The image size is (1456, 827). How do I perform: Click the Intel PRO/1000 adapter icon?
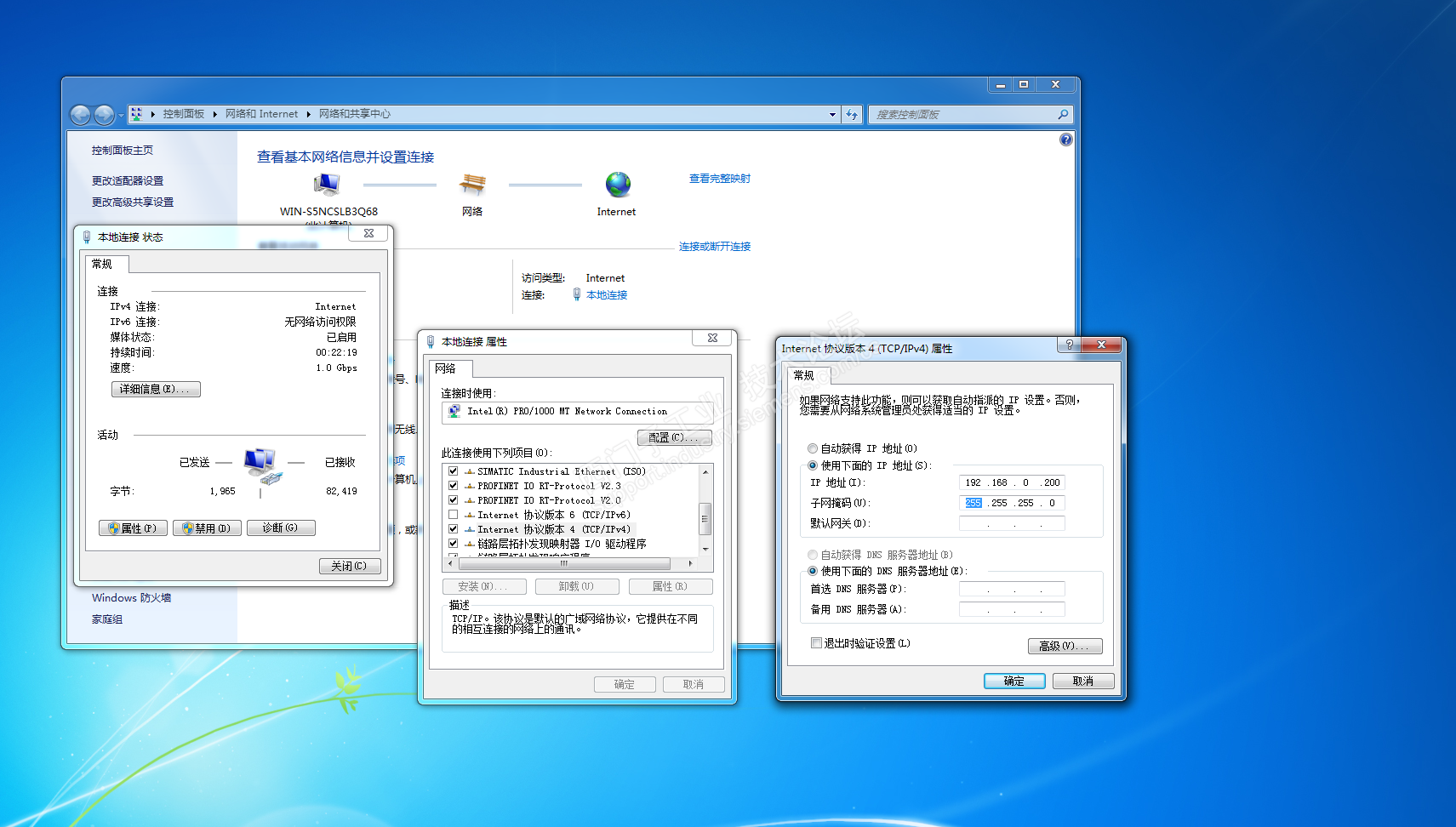point(455,411)
